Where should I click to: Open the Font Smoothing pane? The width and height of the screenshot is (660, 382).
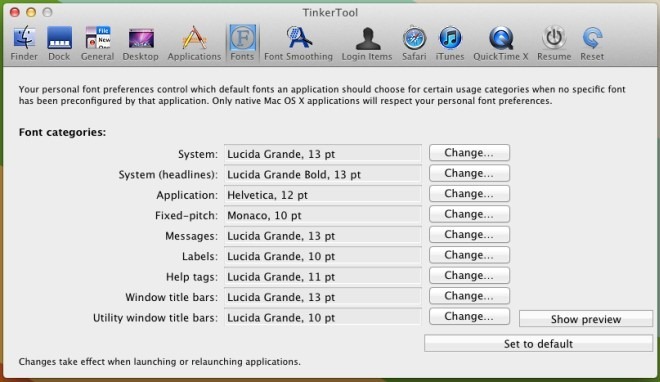pyautogui.click(x=298, y=43)
